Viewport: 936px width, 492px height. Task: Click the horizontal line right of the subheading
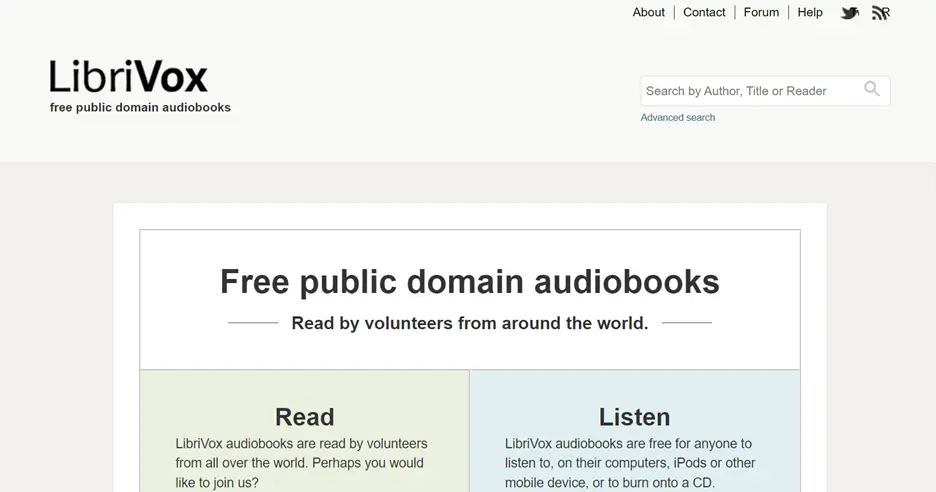[x=686, y=323]
